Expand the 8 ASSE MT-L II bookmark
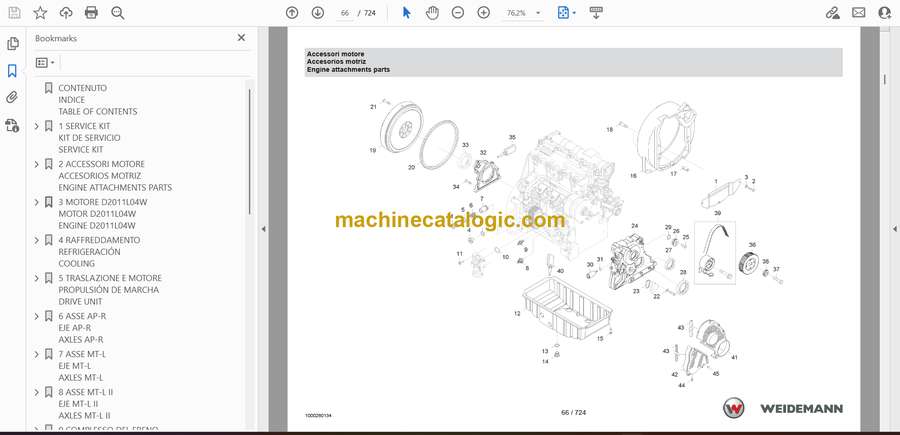The width and height of the screenshot is (900, 435). [37, 392]
